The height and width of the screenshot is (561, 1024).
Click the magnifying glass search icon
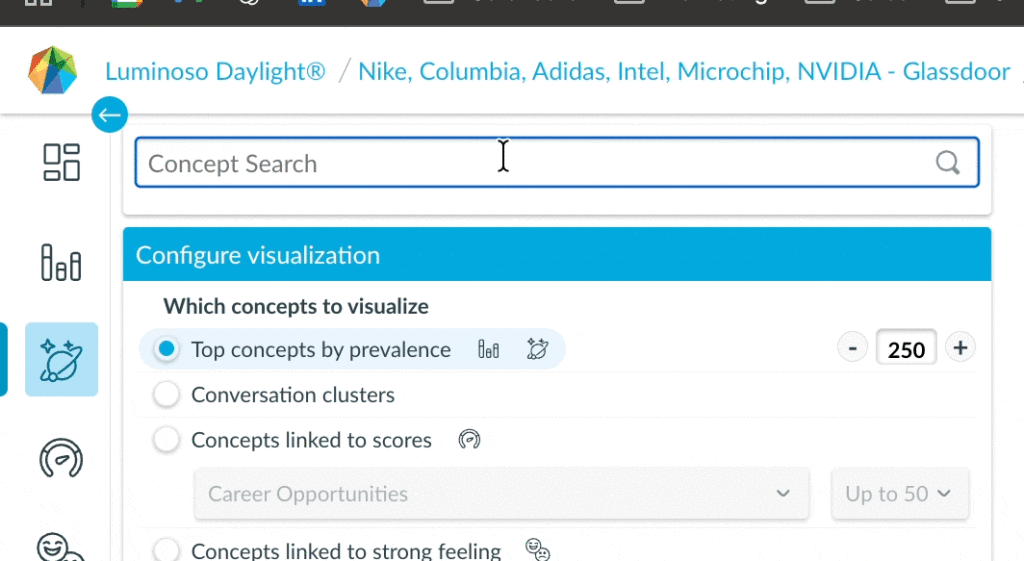coord(947,163)
